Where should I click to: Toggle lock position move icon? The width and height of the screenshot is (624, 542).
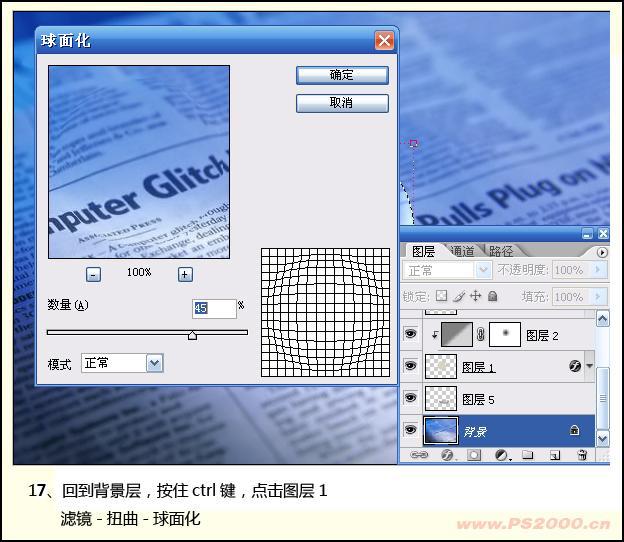tap(475, 296)
